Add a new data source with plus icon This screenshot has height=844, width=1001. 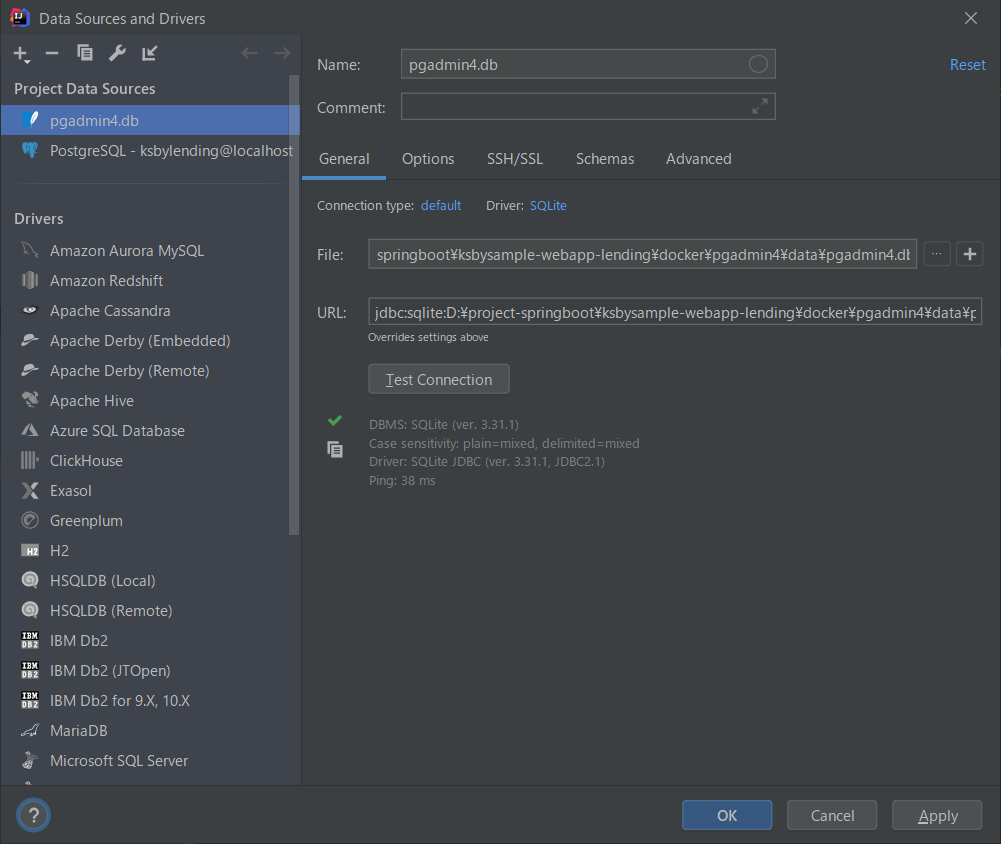tap(21, 54)
